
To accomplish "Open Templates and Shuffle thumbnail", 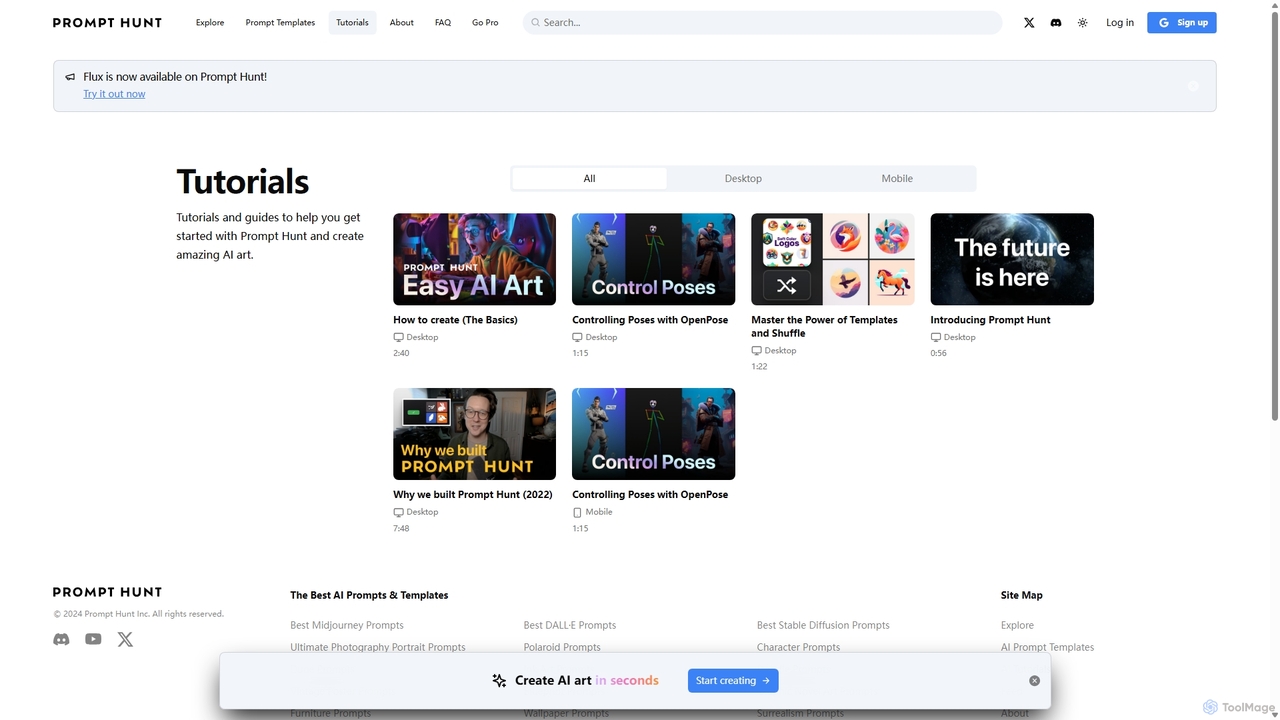I will point(833,259).
